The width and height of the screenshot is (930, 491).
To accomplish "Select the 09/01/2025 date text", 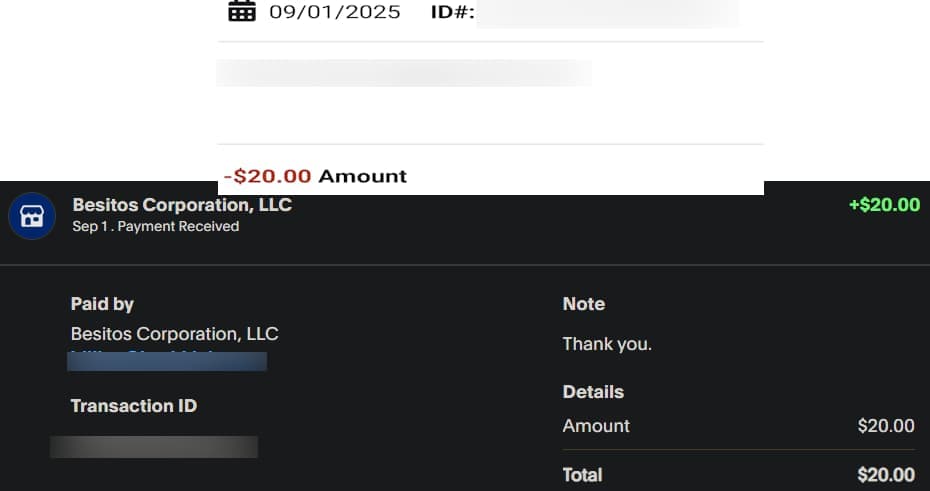I will (335, 13).
